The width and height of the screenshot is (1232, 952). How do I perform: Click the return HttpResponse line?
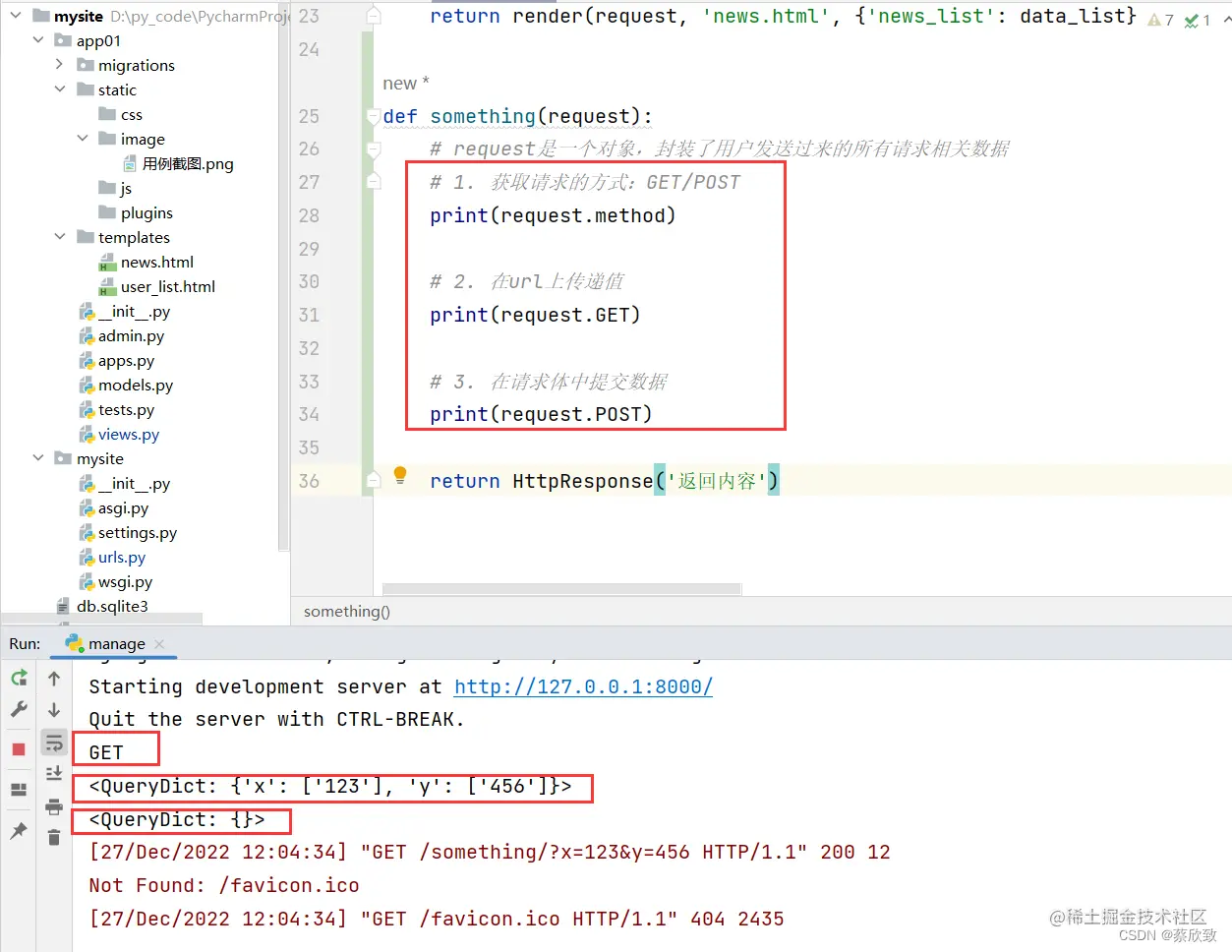point(605,481)
